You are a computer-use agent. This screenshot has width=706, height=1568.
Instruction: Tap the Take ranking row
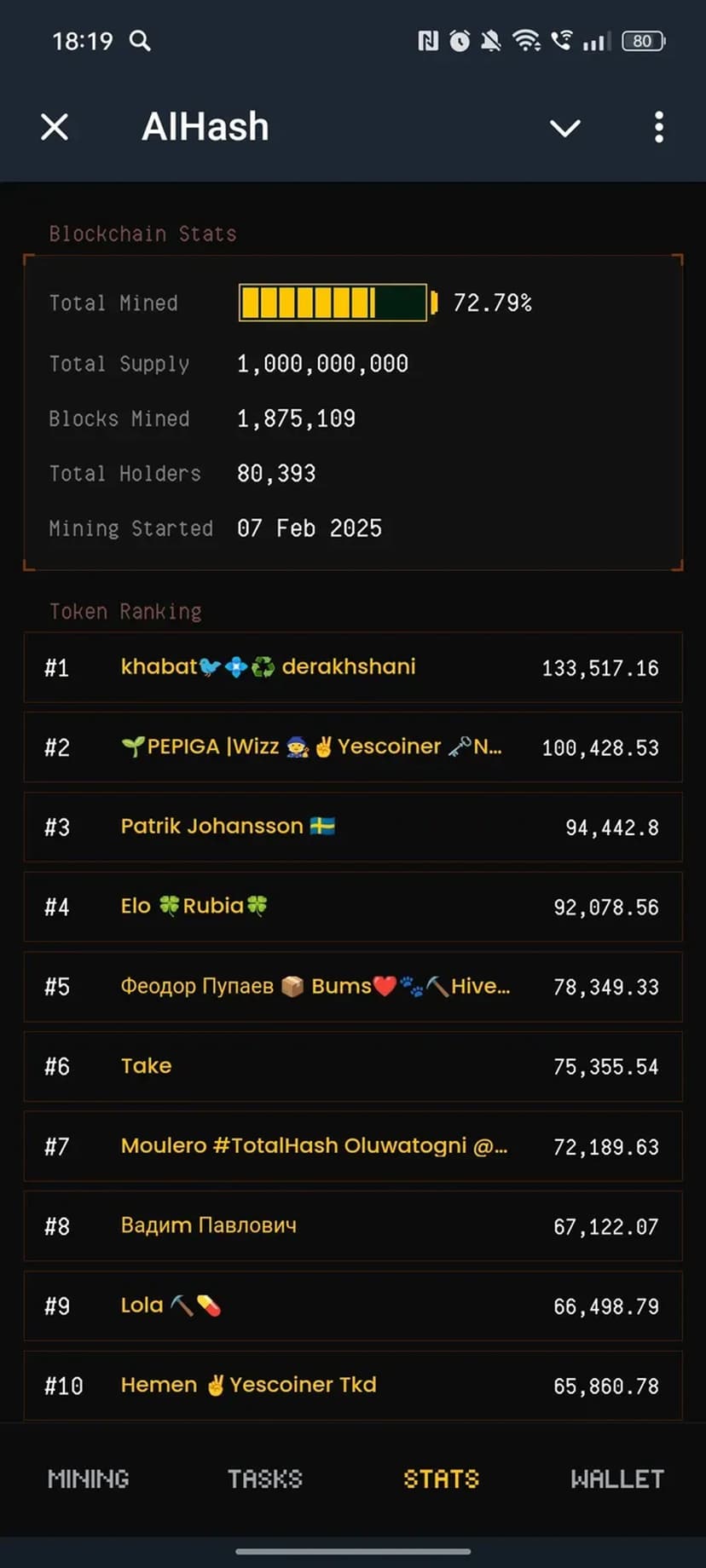[353, 1066]
